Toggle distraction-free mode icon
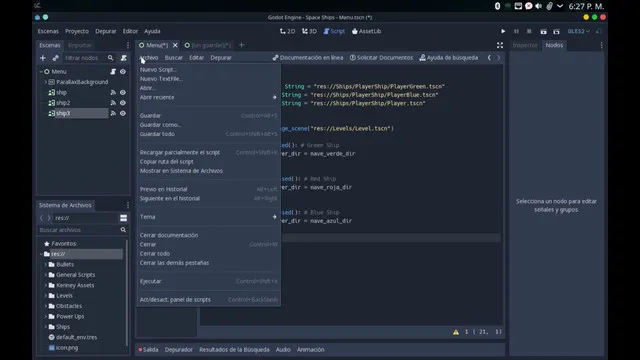 click(500, 45)
